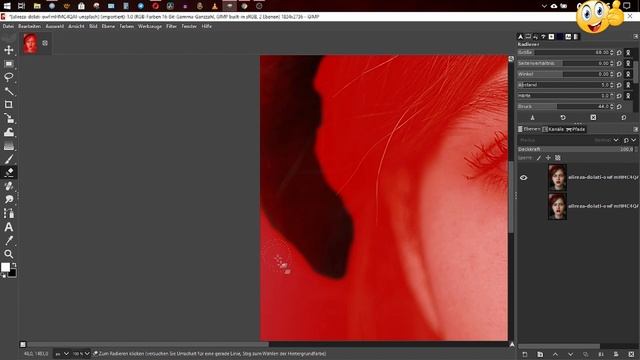
Task: Reset colors to default black and white
Action: tap(3, 276)
